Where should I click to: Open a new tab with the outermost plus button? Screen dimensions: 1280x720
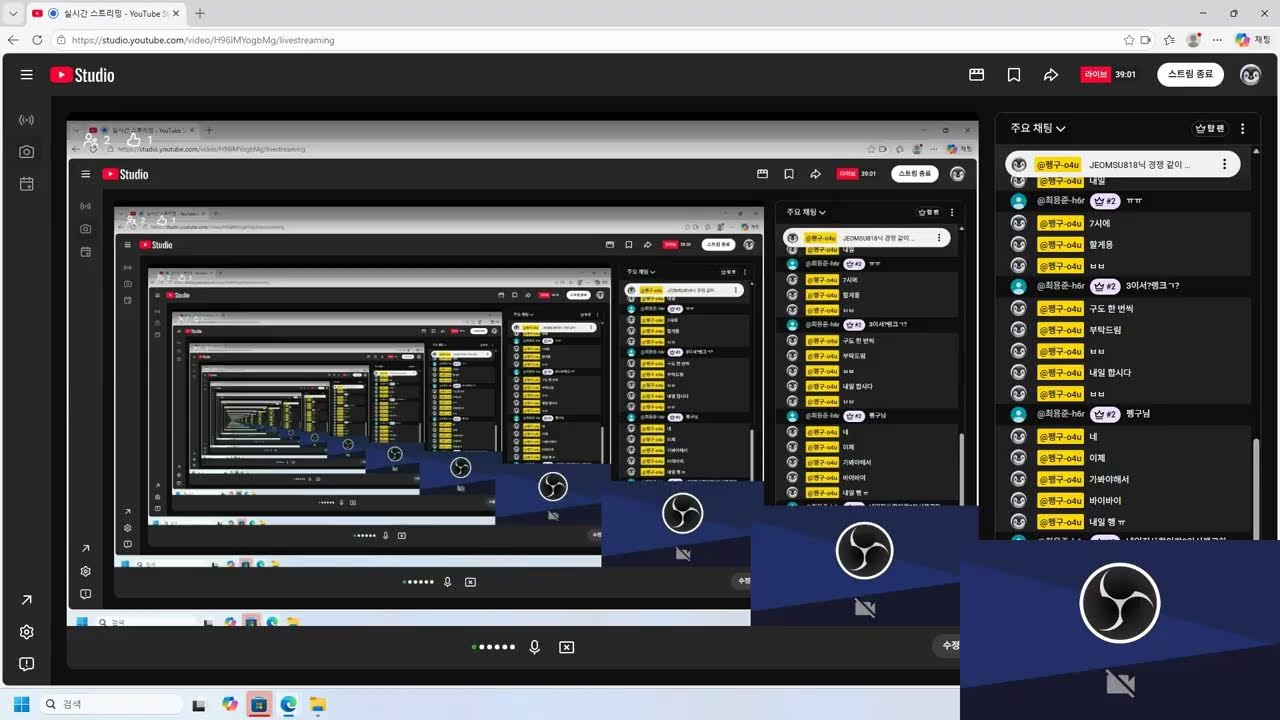(200, 14)
